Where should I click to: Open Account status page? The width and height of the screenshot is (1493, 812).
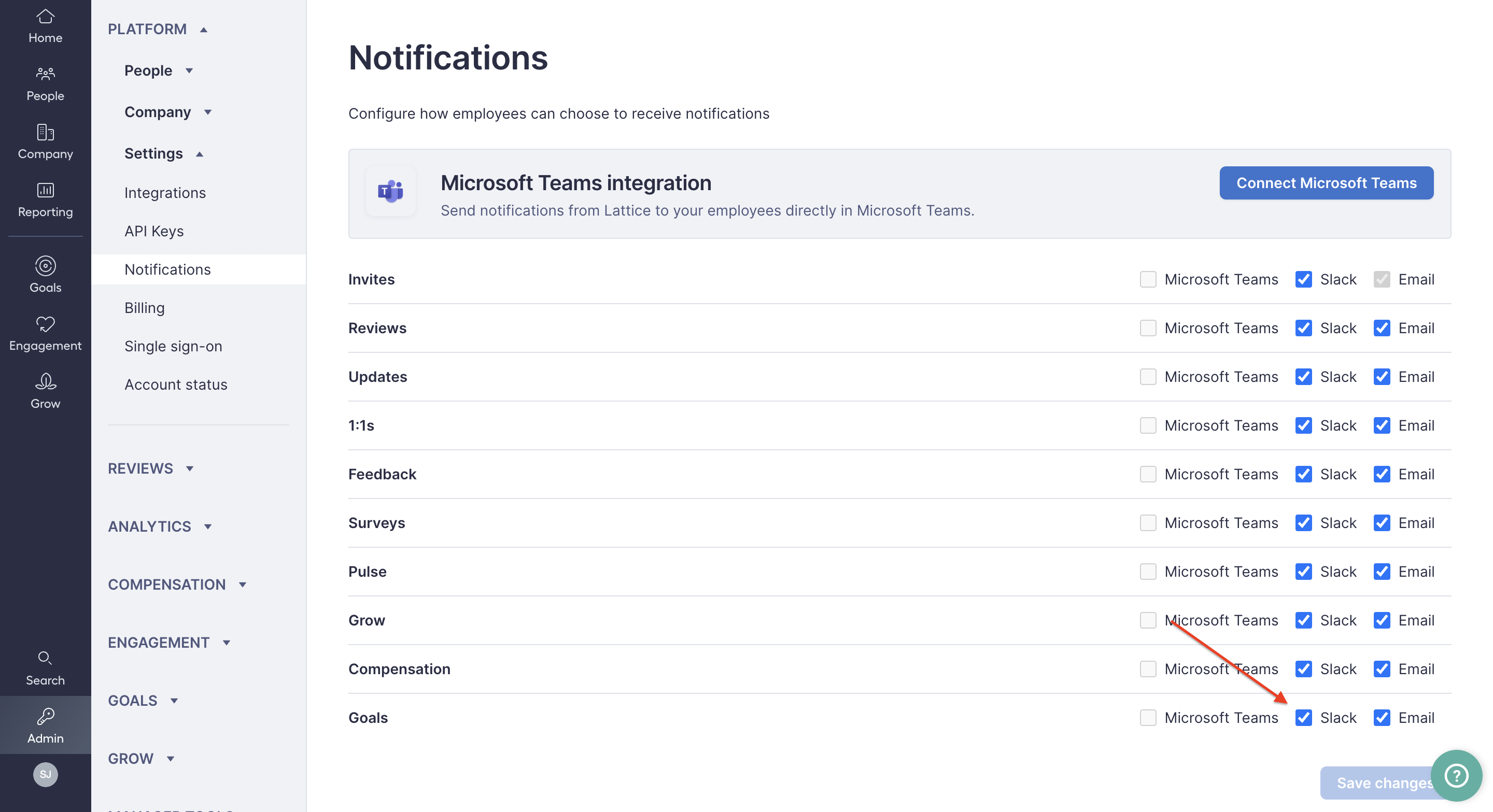click(x=176, y=384)
